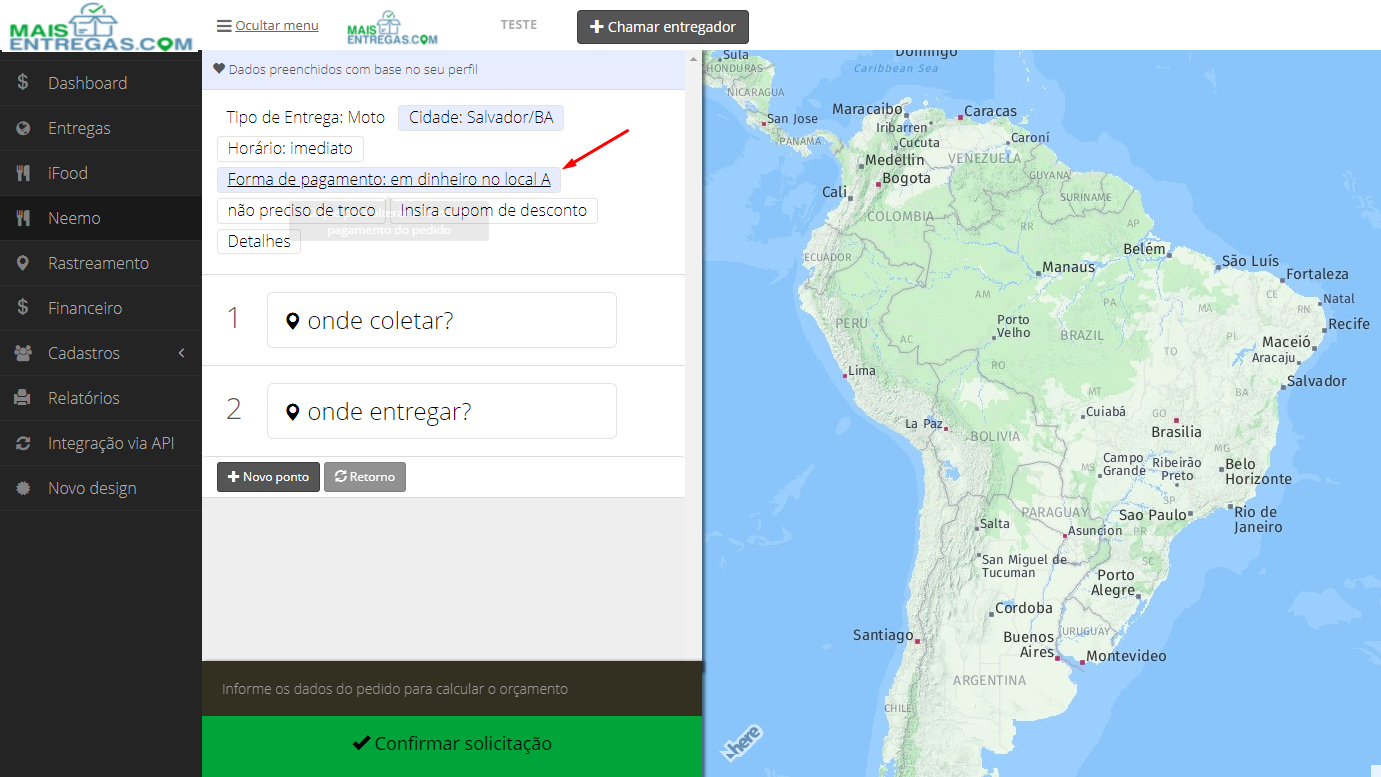Click the refresh icon beside Integração via API

[23, 443]
